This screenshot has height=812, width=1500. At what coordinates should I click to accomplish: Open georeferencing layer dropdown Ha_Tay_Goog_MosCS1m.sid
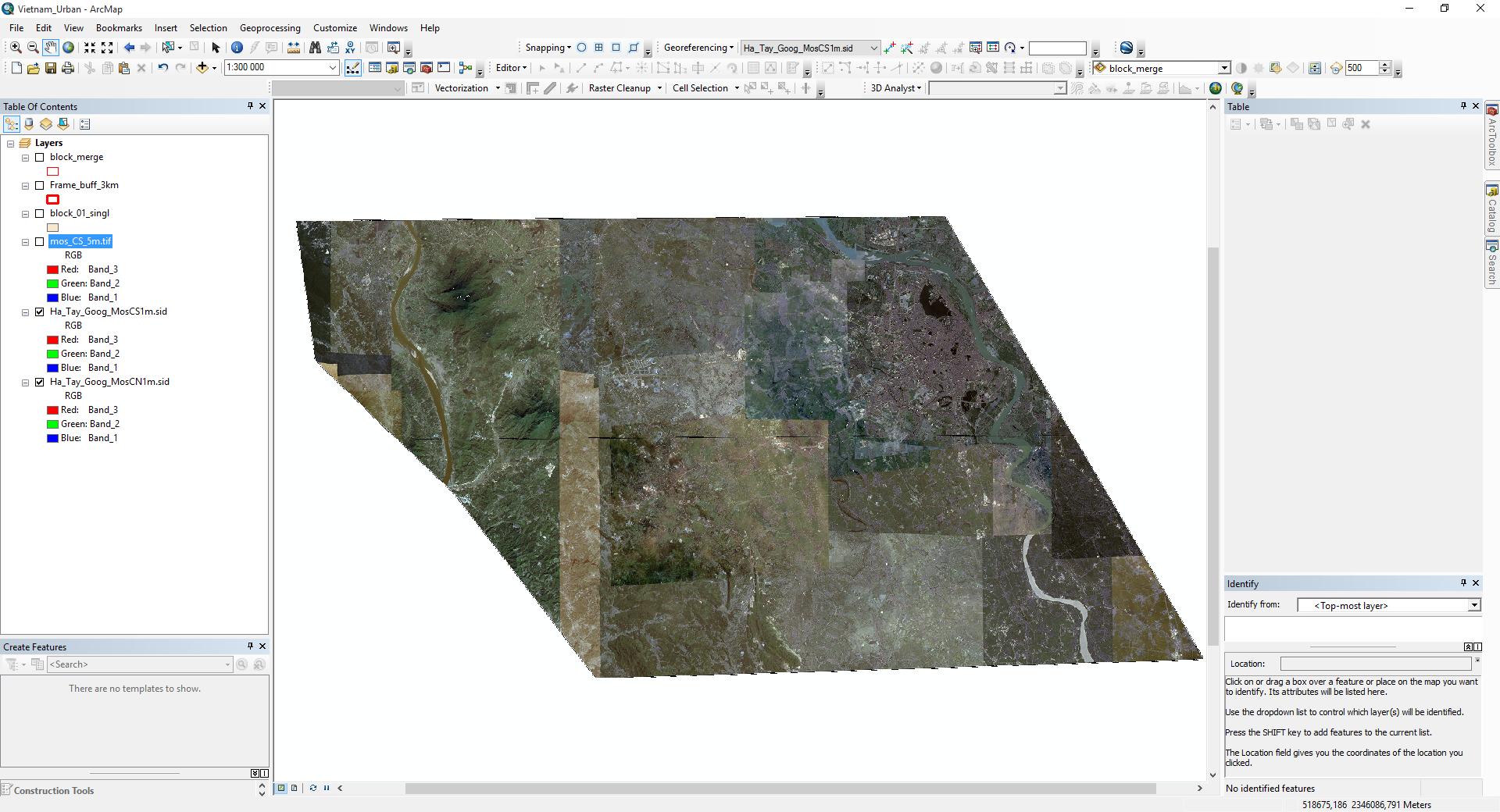873,48
